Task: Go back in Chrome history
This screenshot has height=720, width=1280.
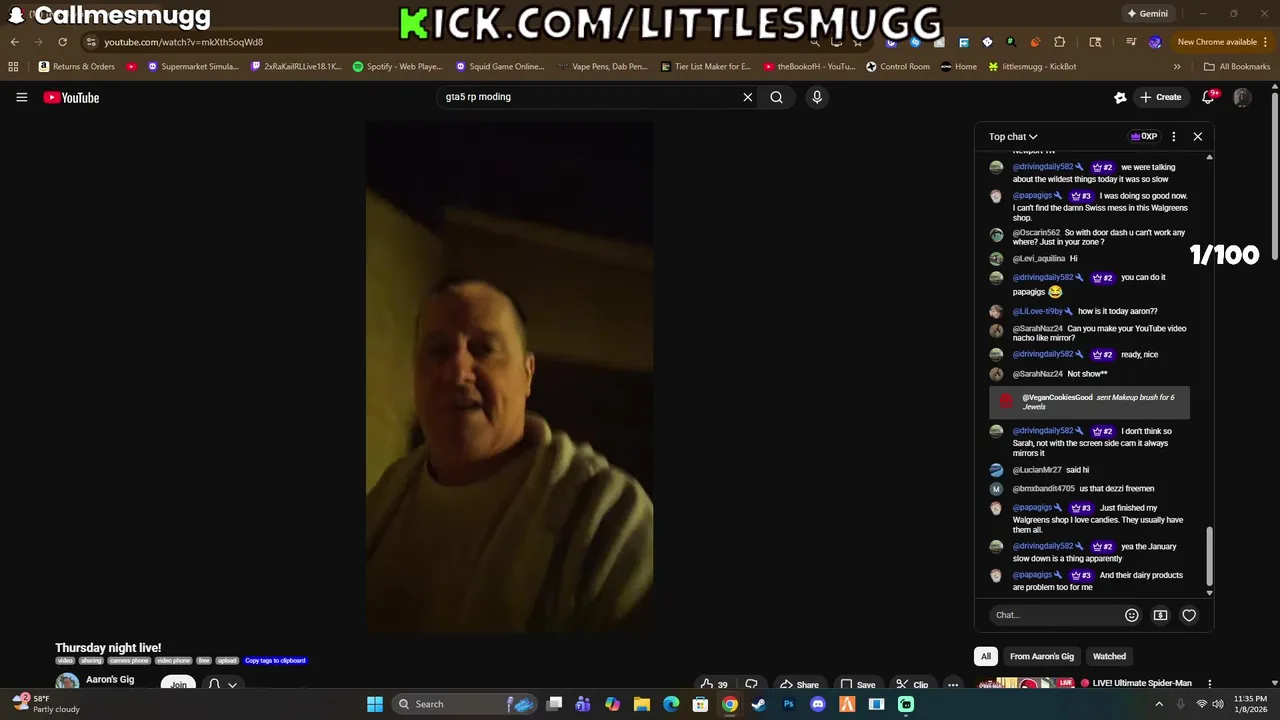Action: click(x=15, y=42)
